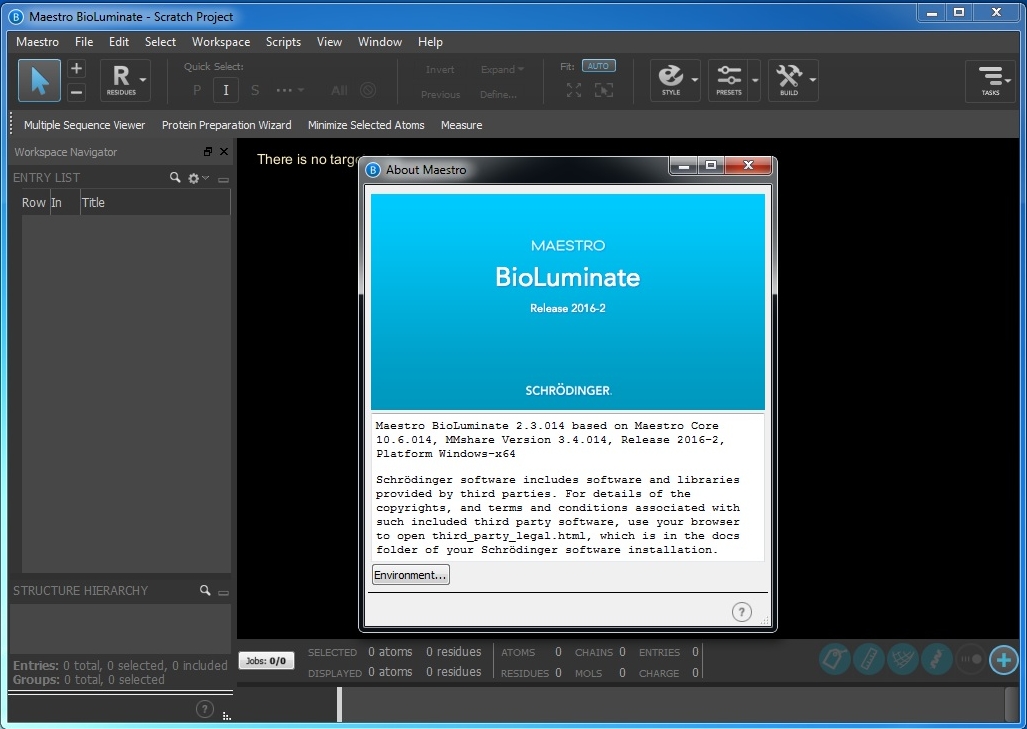Click the BioLuminate splash image
Screen dimensions: 1027x729
tap(568, 302)
